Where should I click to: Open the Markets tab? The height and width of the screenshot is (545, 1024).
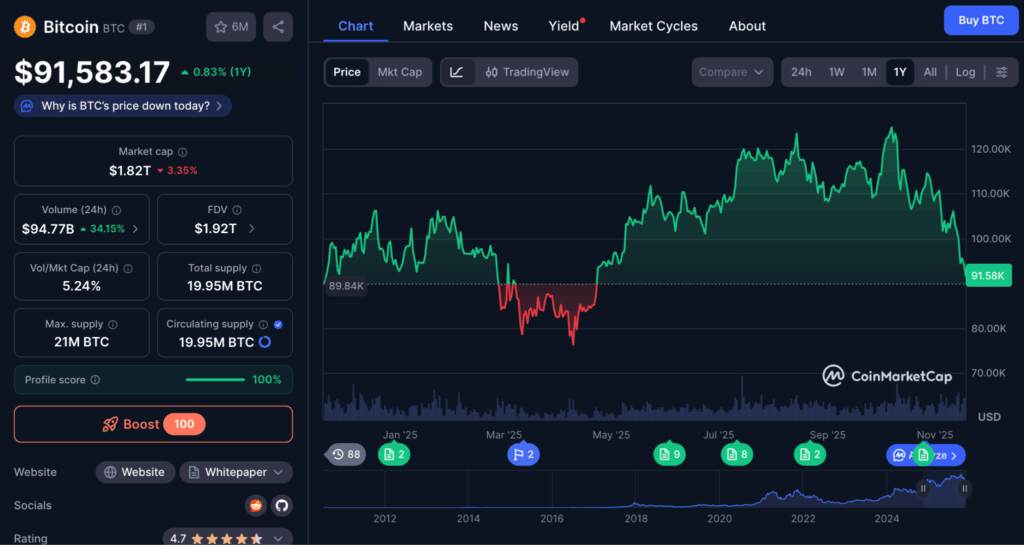428,26
